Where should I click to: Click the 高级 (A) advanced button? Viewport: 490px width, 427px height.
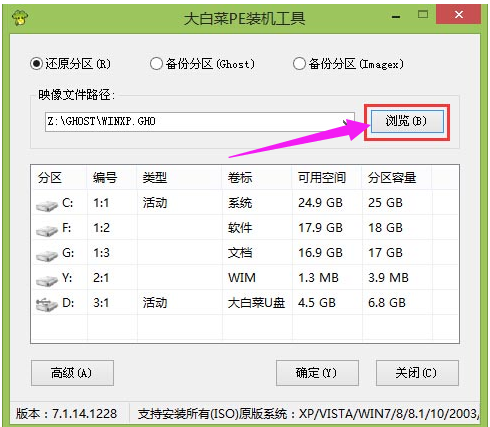(72, 373)
